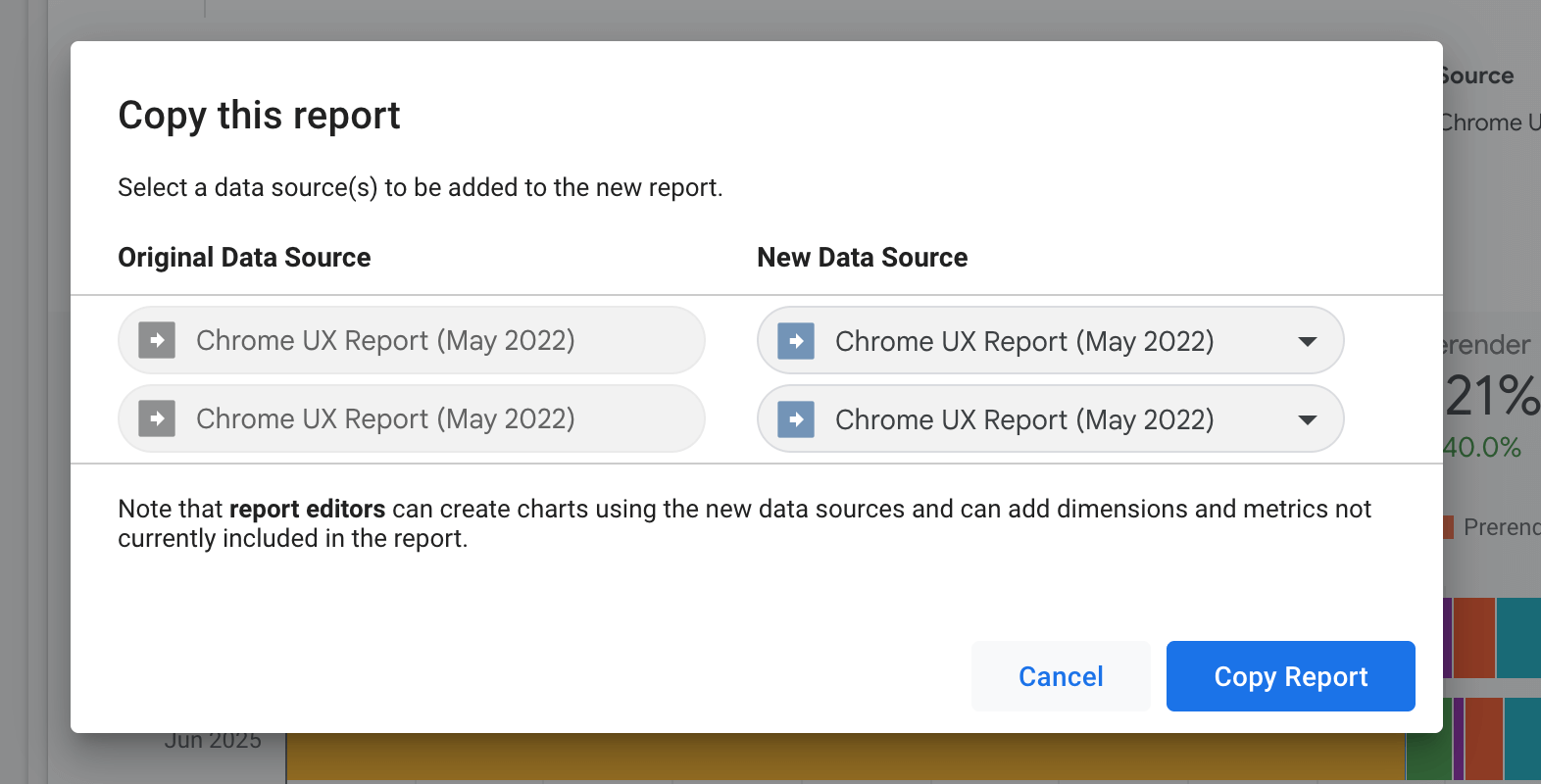1541x784 pixels.
Task: Click the blue icon in the first new data source
Action: pos(796,341)
